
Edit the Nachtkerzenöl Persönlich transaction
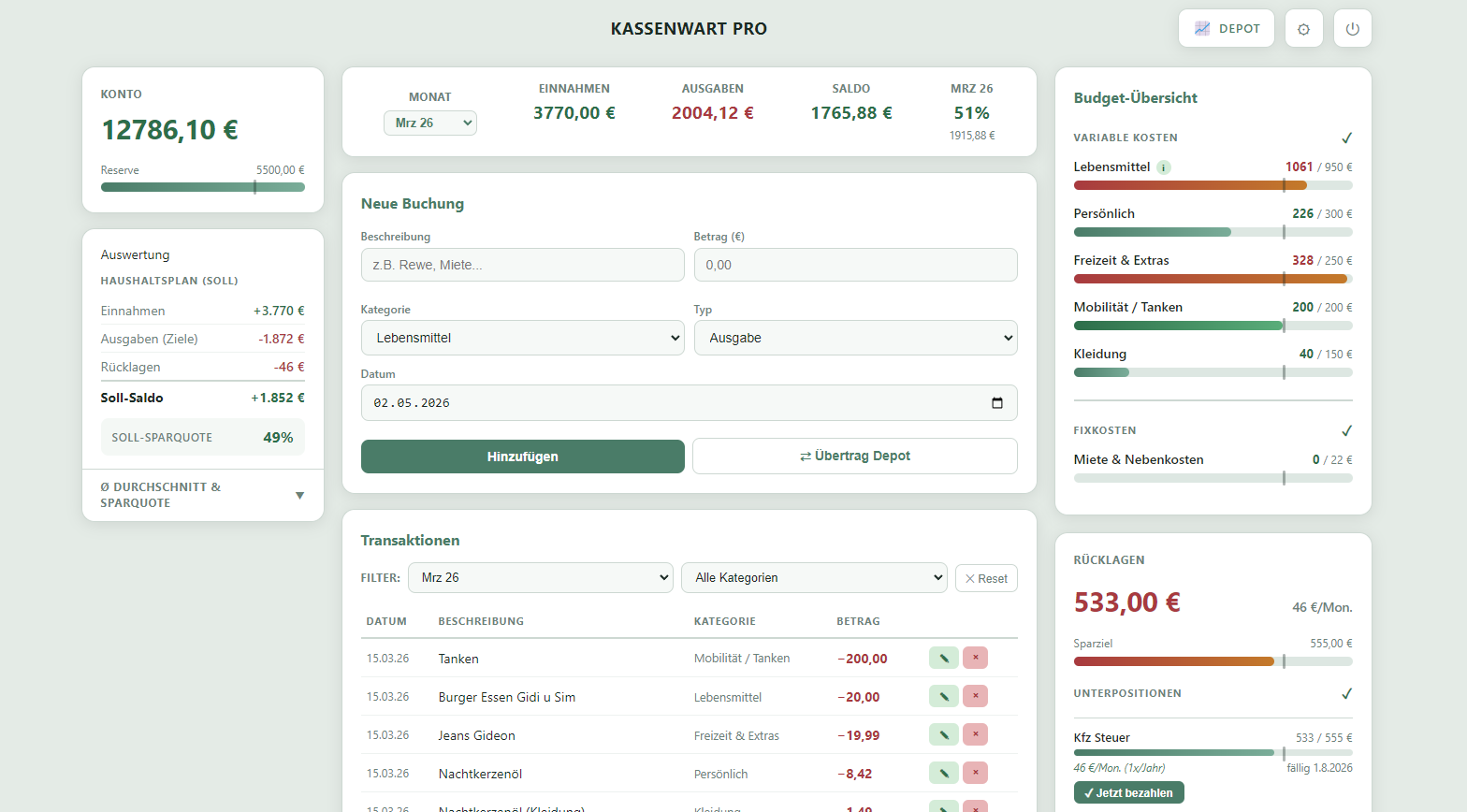tap(943, 773)
